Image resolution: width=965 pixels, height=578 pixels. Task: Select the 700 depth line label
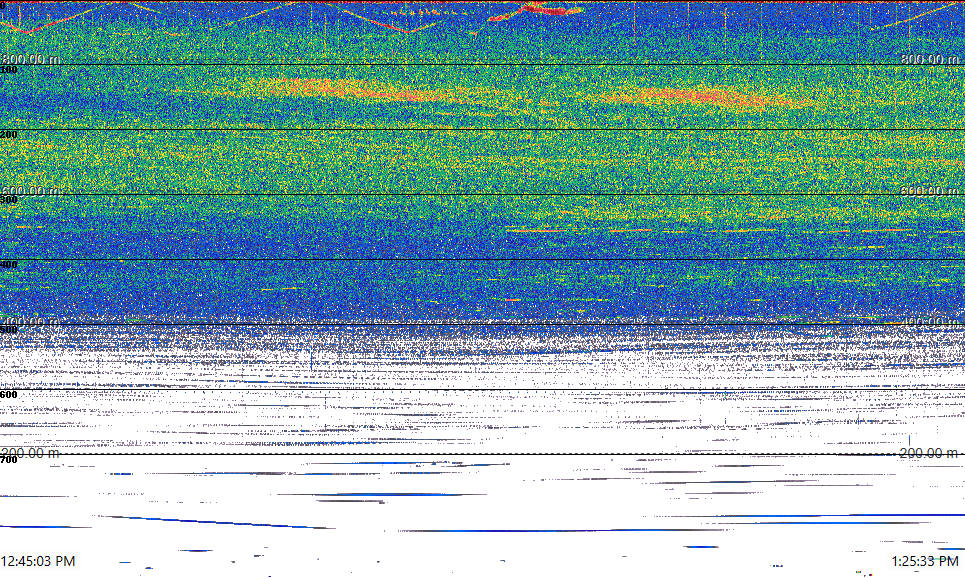[9, 460]
